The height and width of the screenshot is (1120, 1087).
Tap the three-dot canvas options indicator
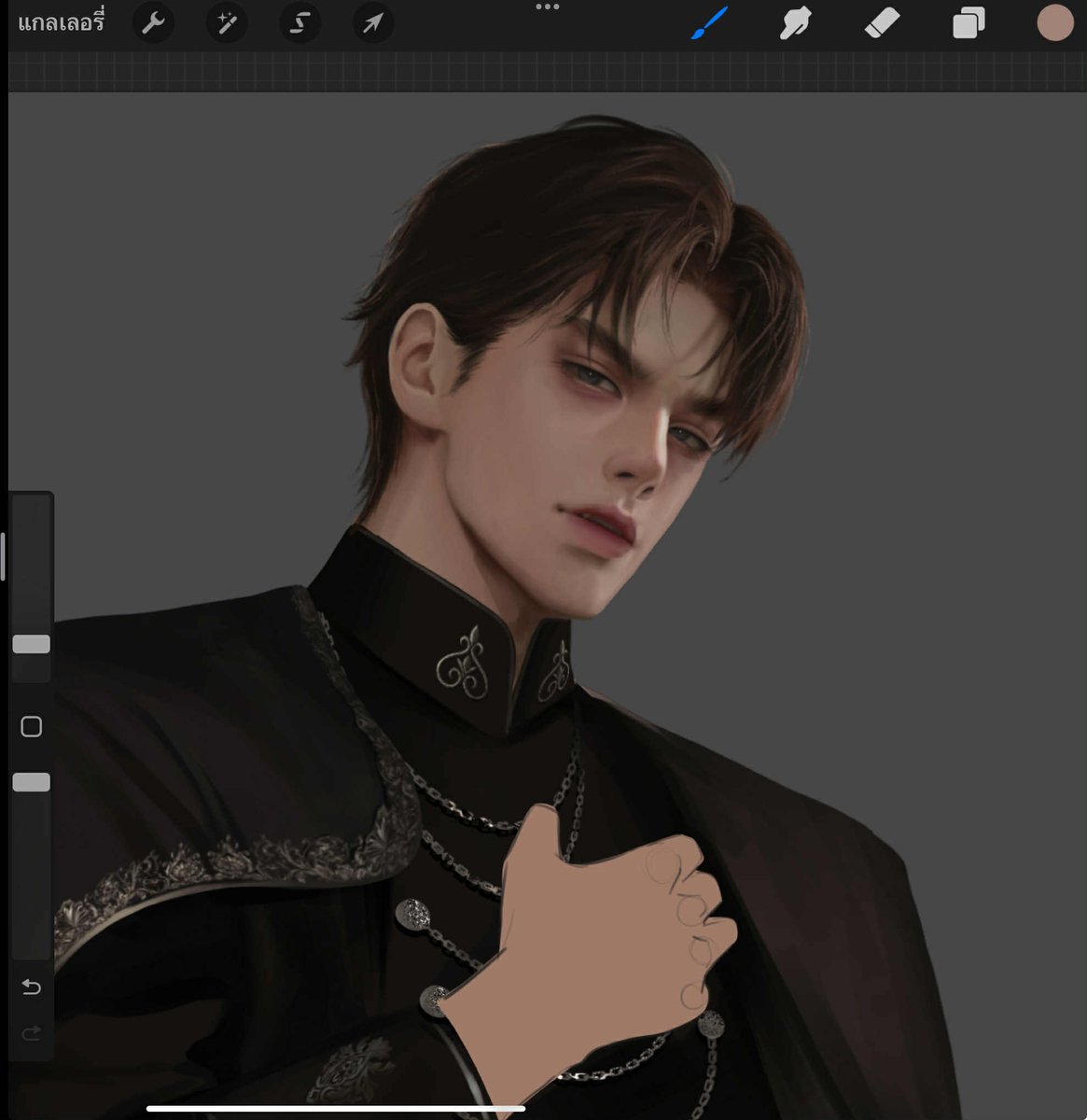(549, 7)
